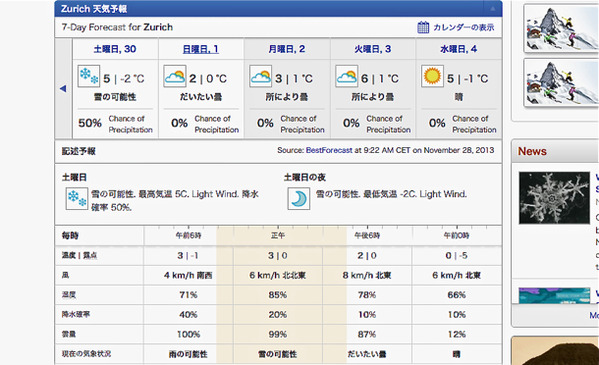
Task: Click the 正午 marker on the hourly timeline
Action: point(278,235)
